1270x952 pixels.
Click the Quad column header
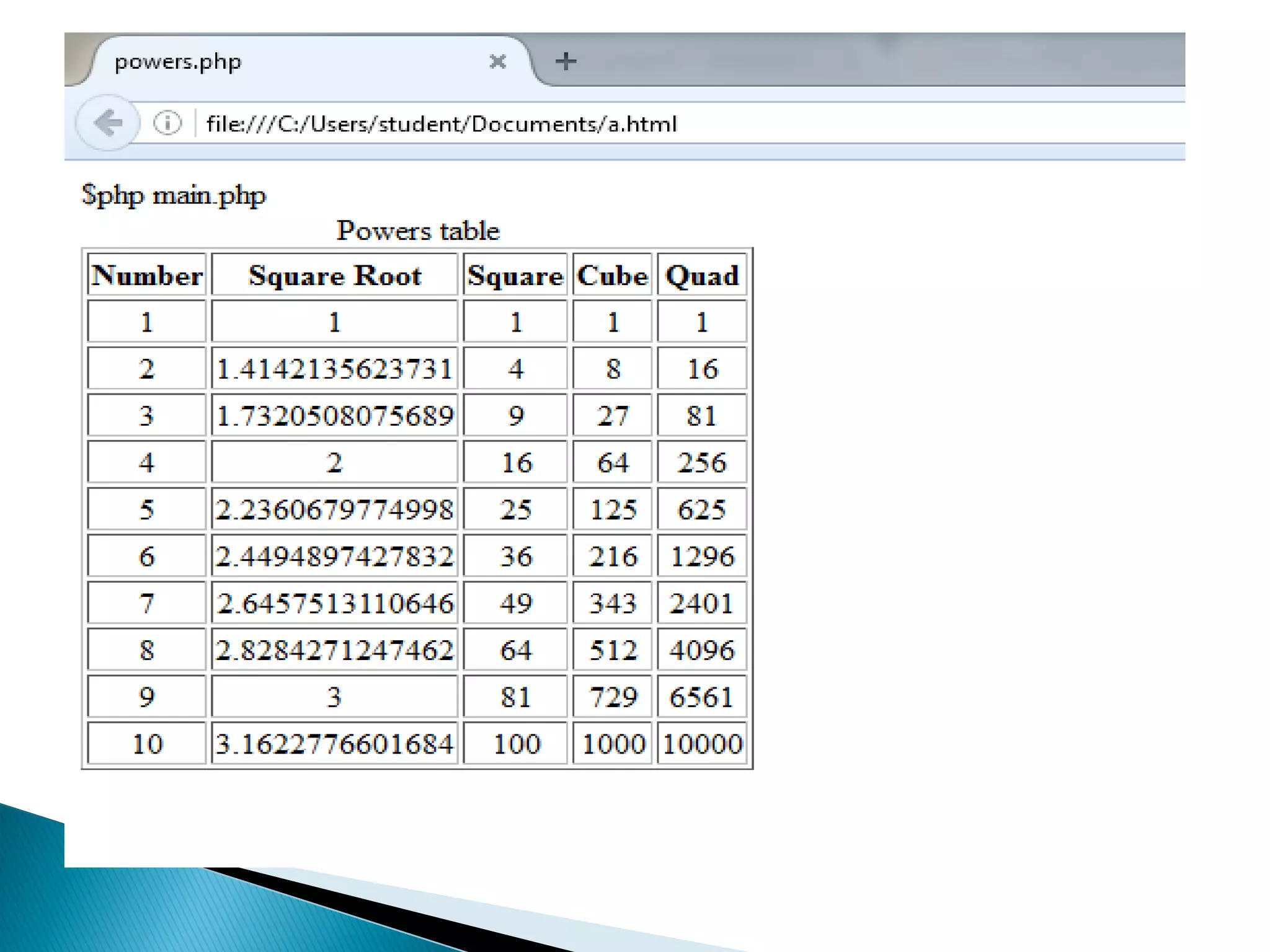coord(701,275)
